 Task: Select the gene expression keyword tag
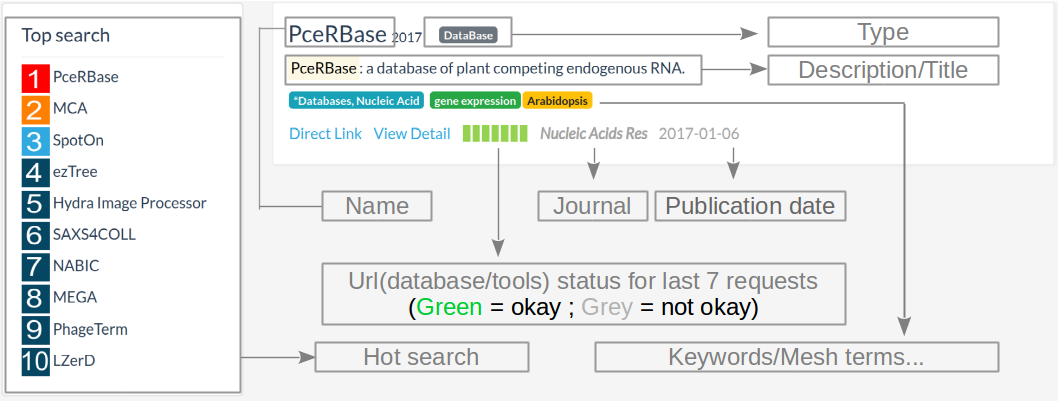pyautogui.click(x=474, y=101)
